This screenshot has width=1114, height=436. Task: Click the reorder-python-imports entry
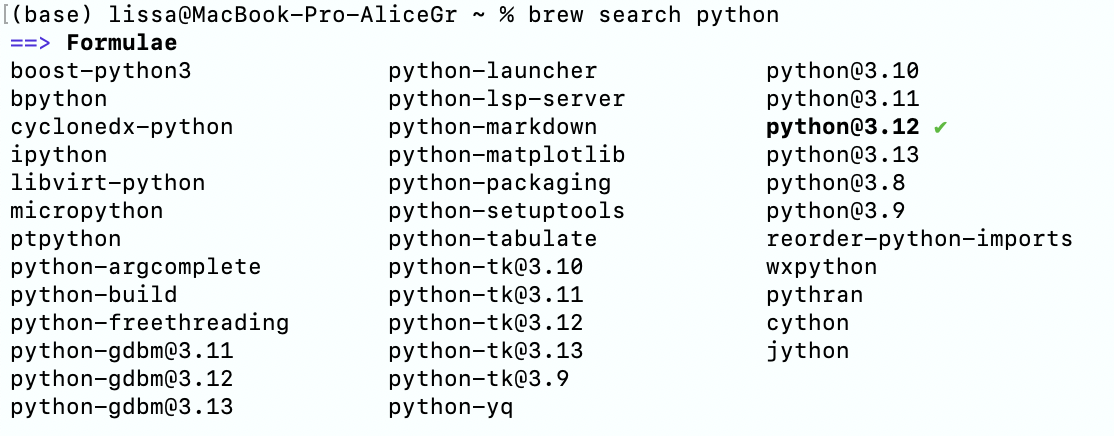click(919, 239)
